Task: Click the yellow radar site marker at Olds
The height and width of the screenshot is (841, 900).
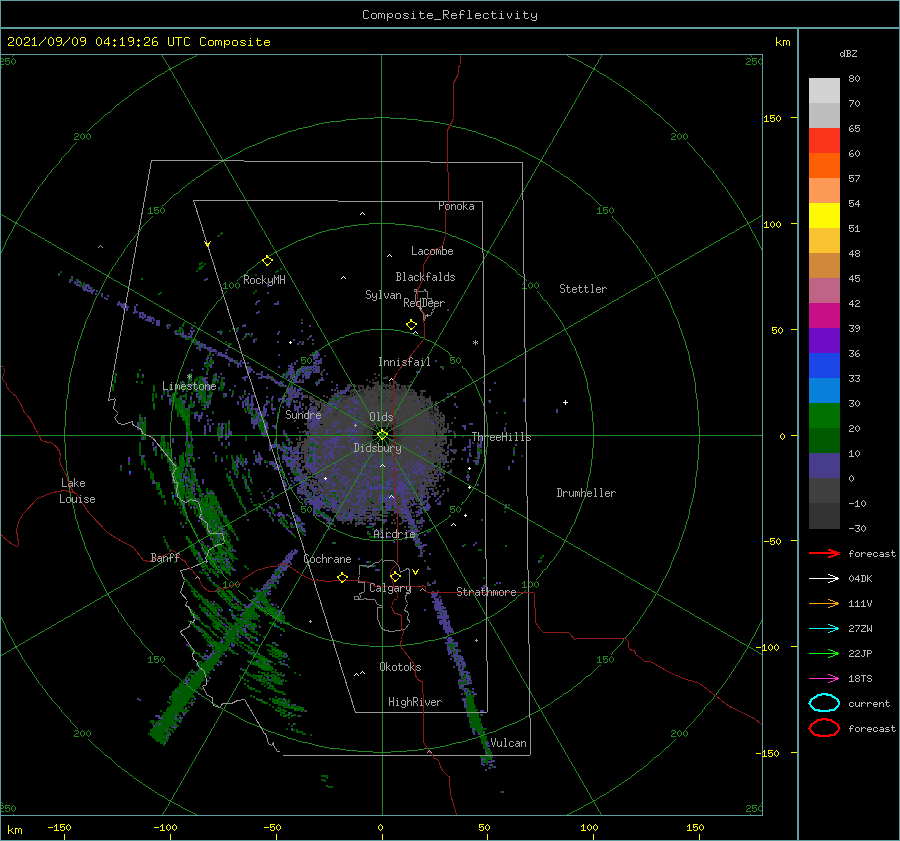Action: pyautogui.click(x=382, y=435)
